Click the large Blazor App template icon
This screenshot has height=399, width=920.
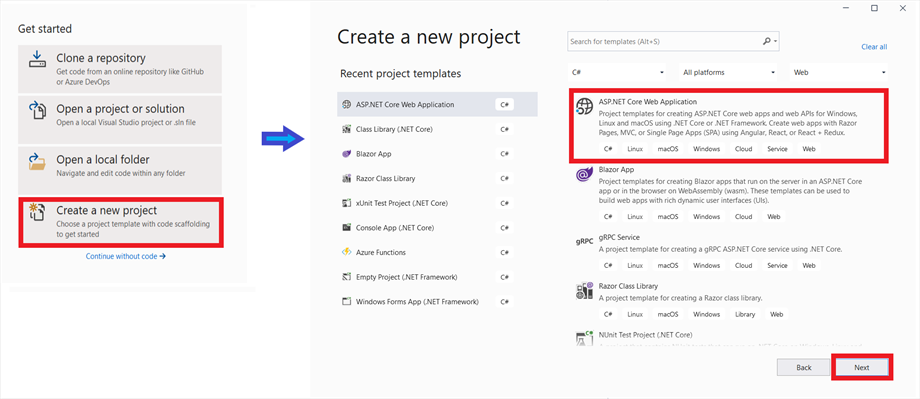(584, 174)
